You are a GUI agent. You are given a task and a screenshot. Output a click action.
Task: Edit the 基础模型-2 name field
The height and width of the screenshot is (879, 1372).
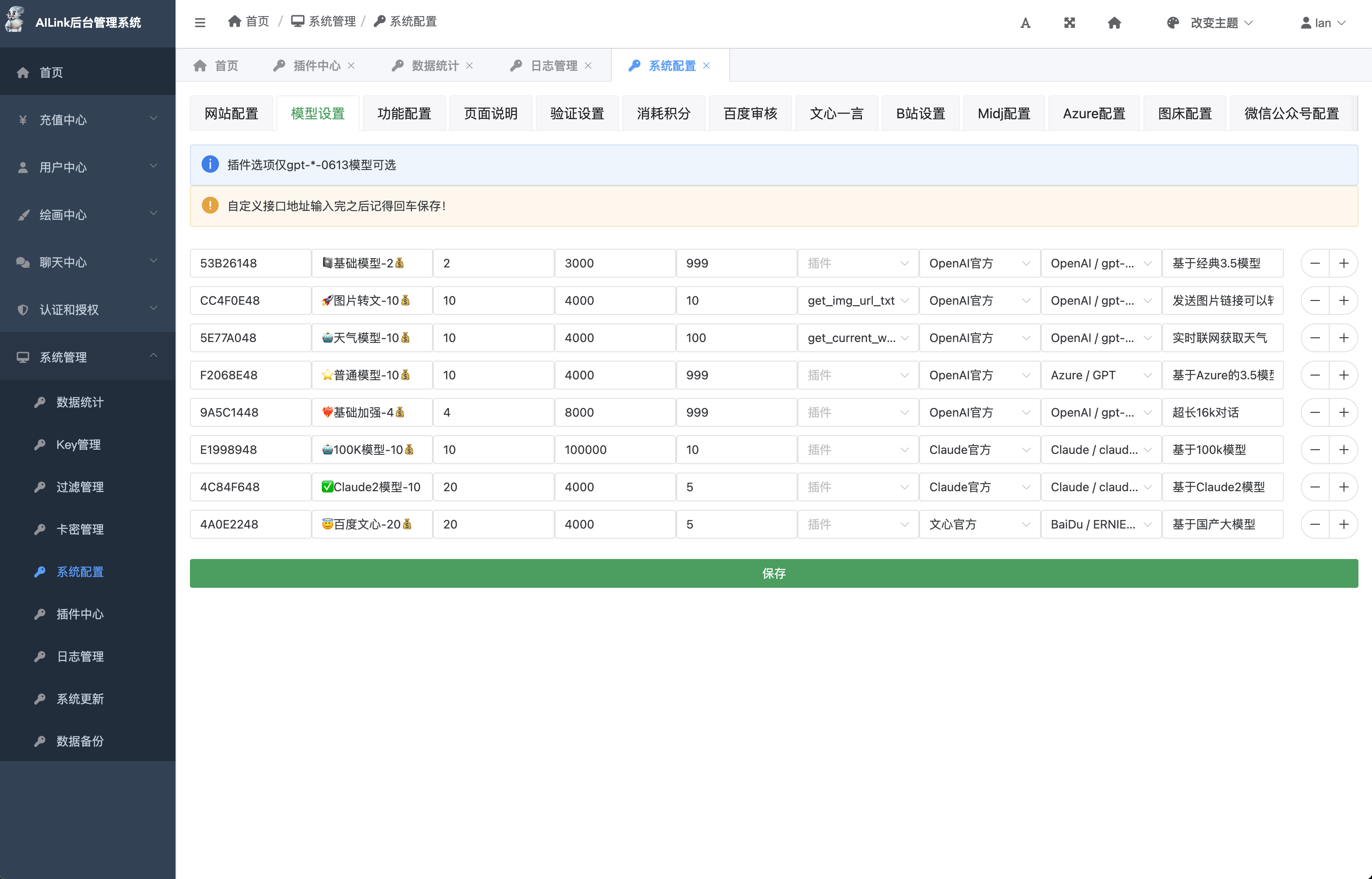click(x=372, y=263)
